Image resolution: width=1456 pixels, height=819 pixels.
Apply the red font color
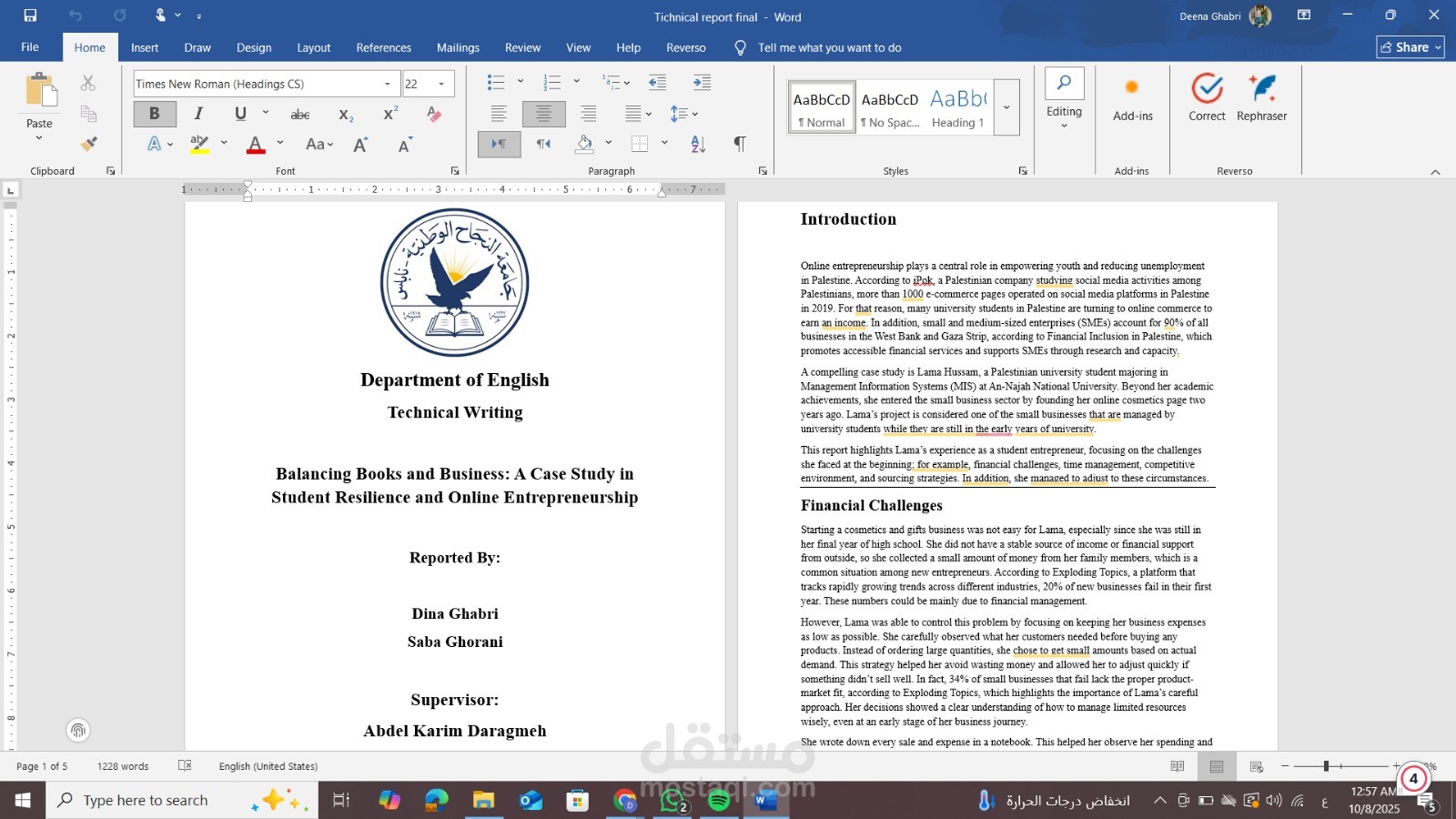tap(256, 144)
